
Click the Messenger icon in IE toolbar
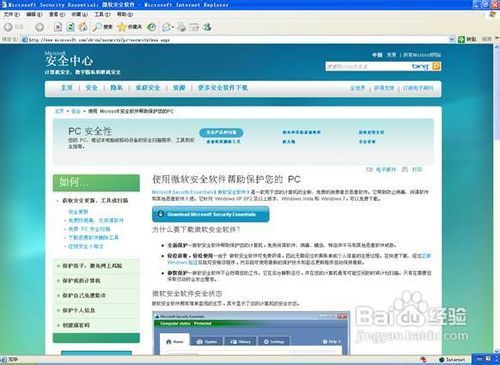coord(207,27)
